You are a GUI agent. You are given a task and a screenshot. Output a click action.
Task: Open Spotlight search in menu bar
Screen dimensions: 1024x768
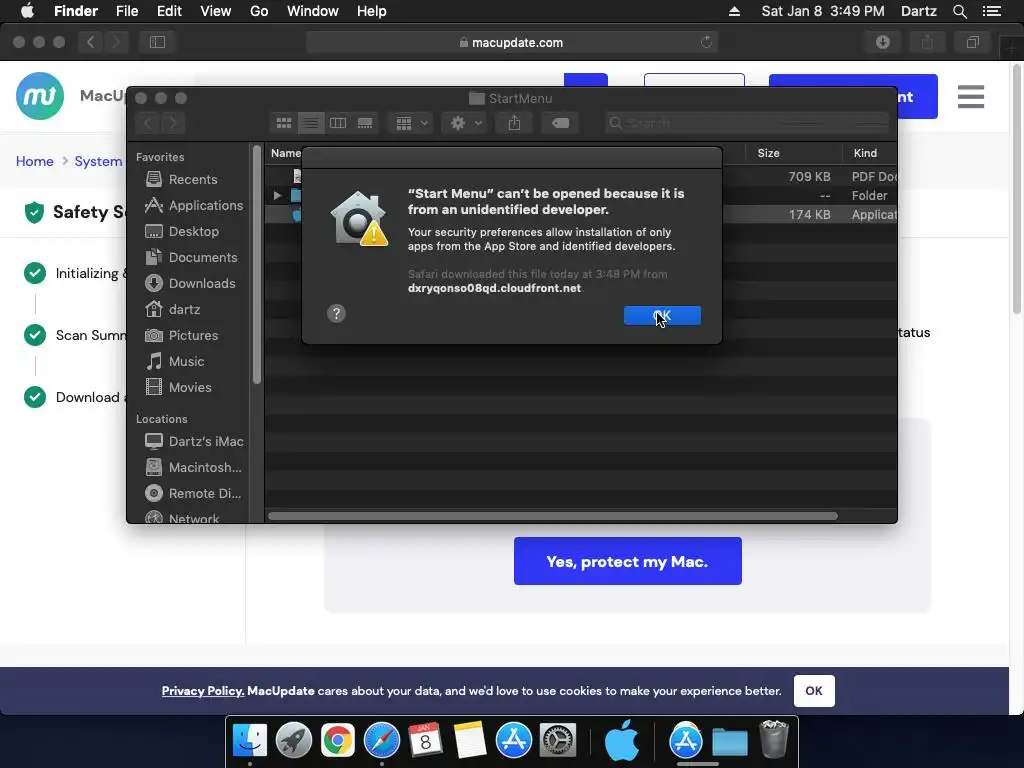(x=959, y=11)
